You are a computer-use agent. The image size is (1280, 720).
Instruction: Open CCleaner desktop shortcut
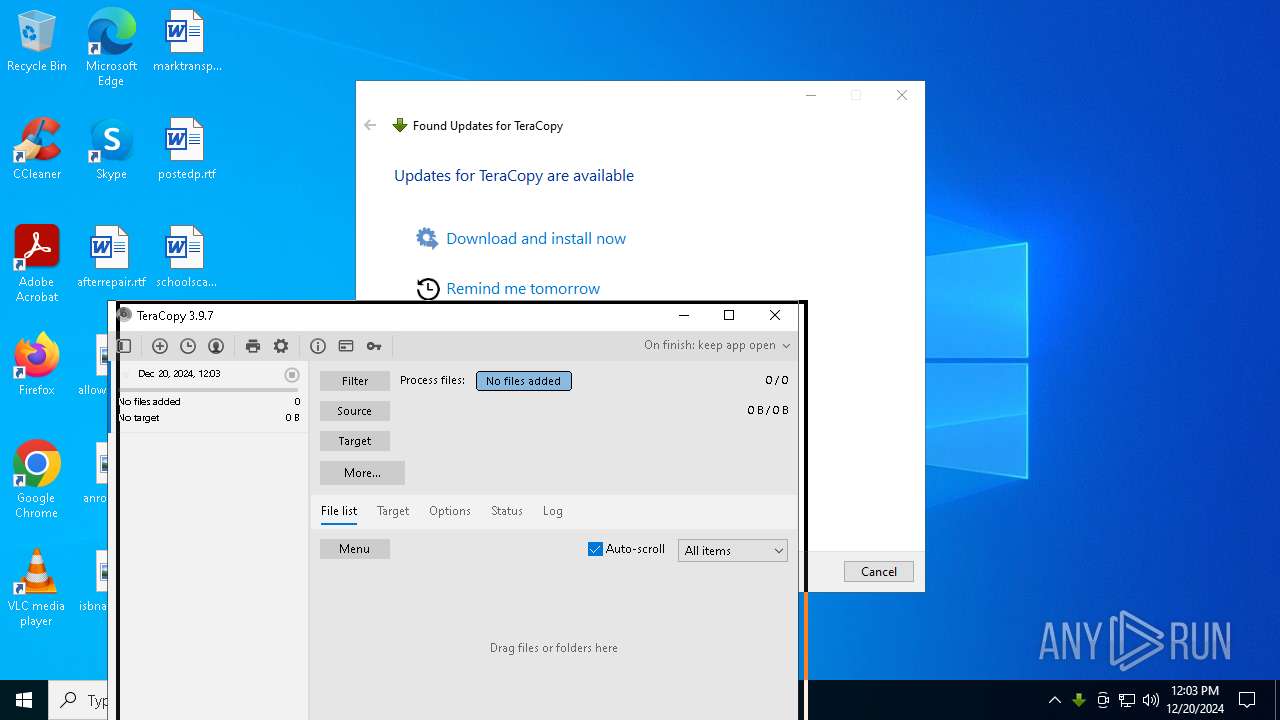tap(37, 150)
